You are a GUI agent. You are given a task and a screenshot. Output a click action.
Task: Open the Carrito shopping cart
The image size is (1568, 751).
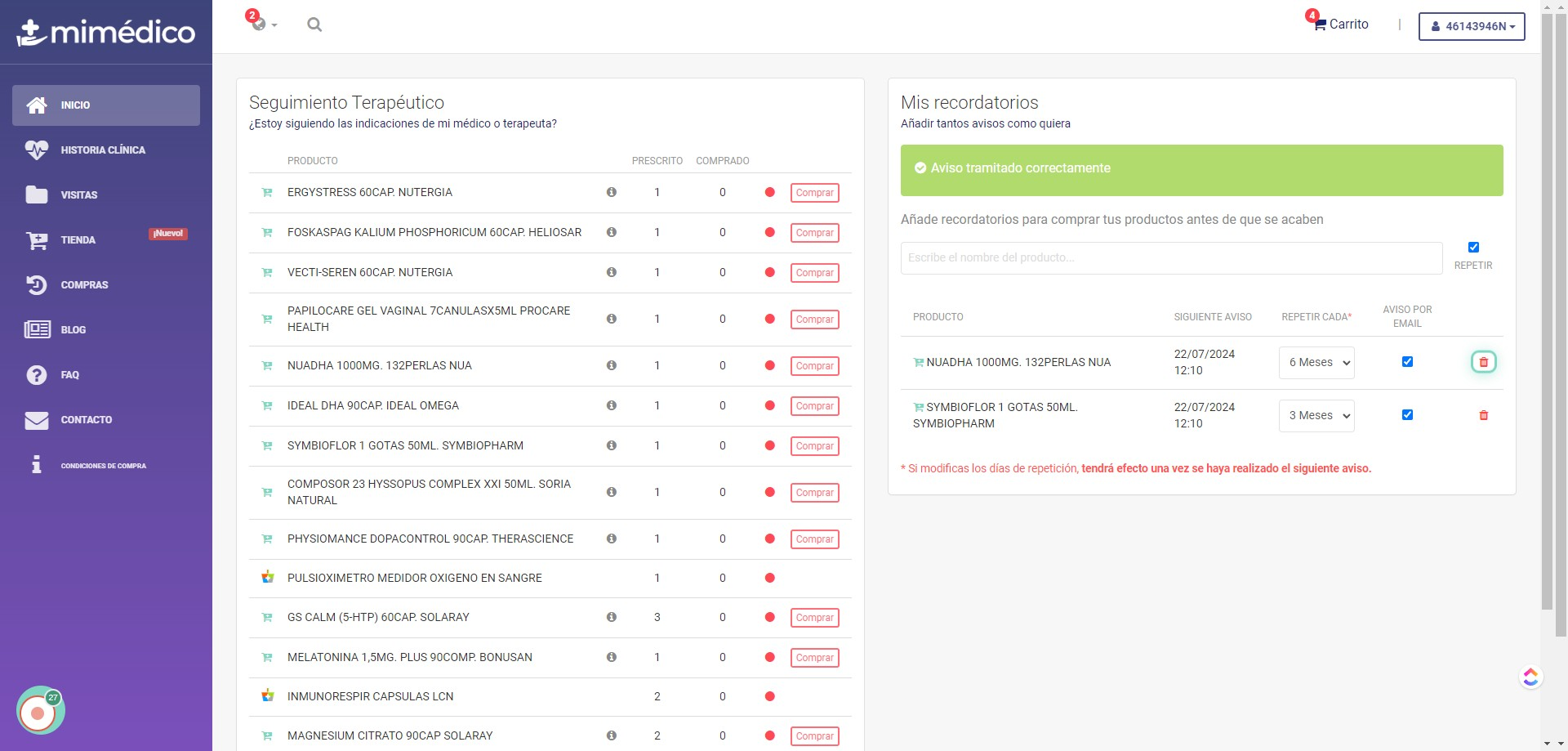tap(1341, 25)
